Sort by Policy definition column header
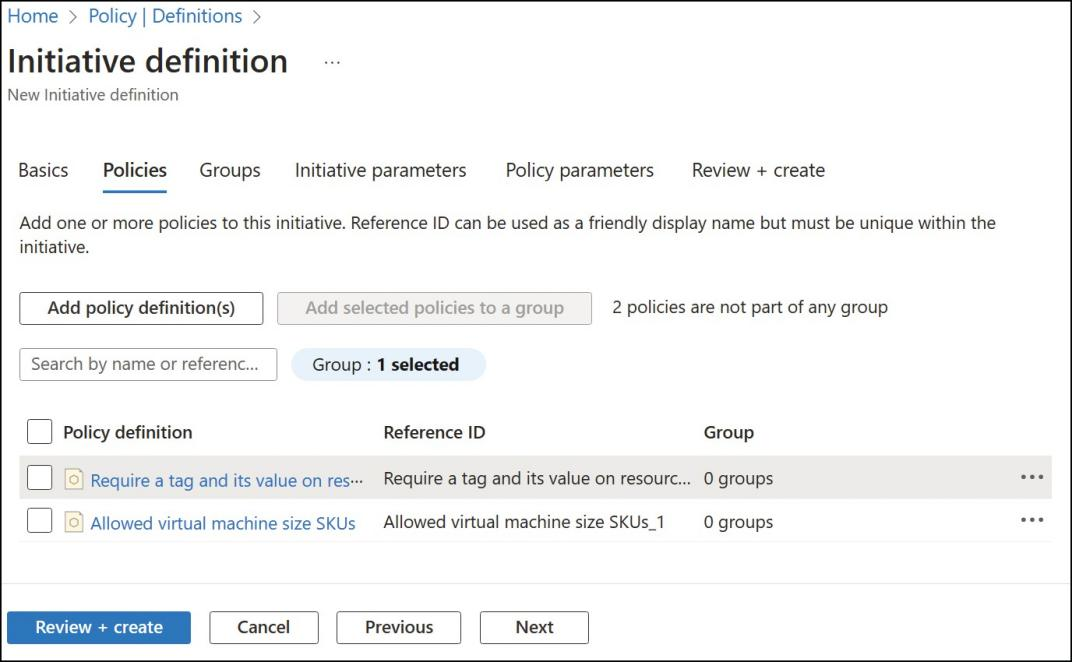The width and height of the screenshot is (1072, 662). pyautogui.click(x=128, y=432)
